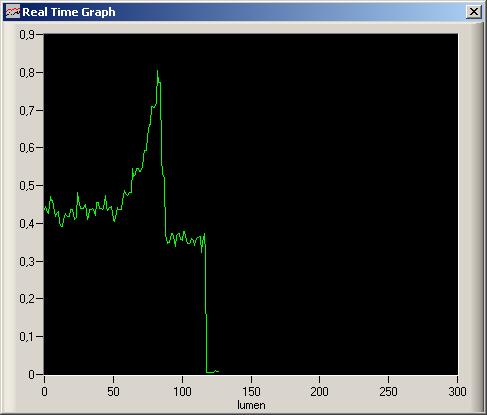Image resolution: width=487 pixels, height=415 pixels.
Task: Click the Real Time Graph title bar icon
Action: point(13,12)
